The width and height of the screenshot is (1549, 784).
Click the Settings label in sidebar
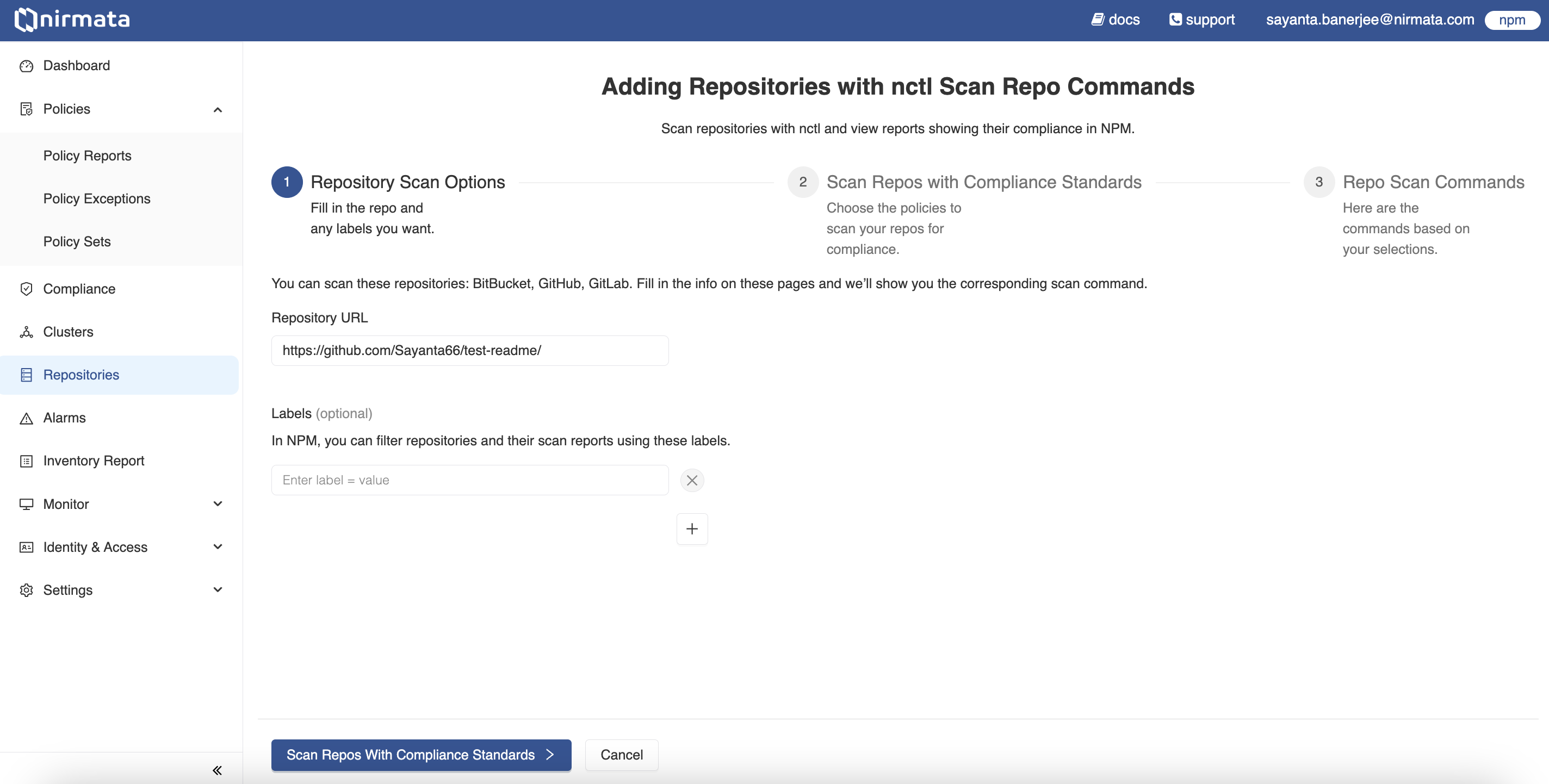68,590
